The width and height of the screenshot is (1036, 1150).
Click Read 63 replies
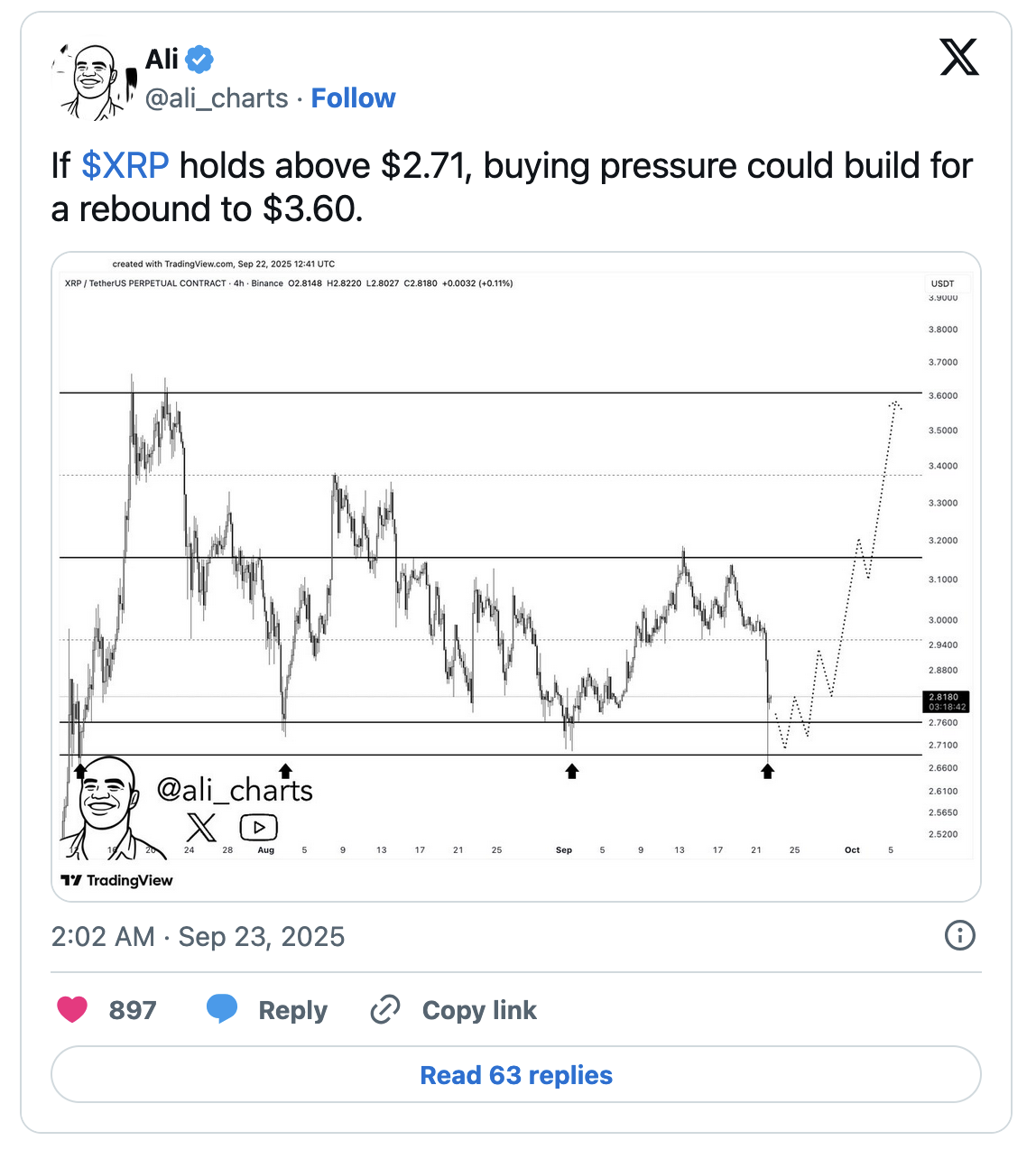click(x=516, y=1075)
